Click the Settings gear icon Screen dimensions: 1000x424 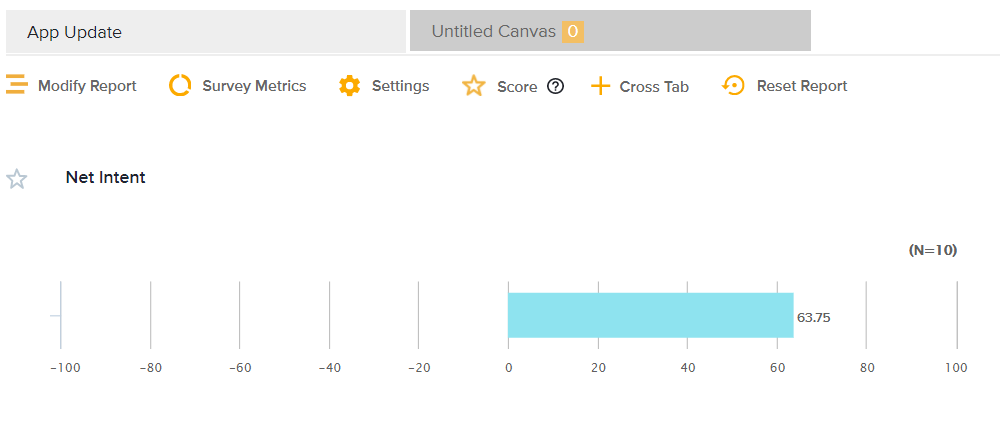tap(349, 86)
